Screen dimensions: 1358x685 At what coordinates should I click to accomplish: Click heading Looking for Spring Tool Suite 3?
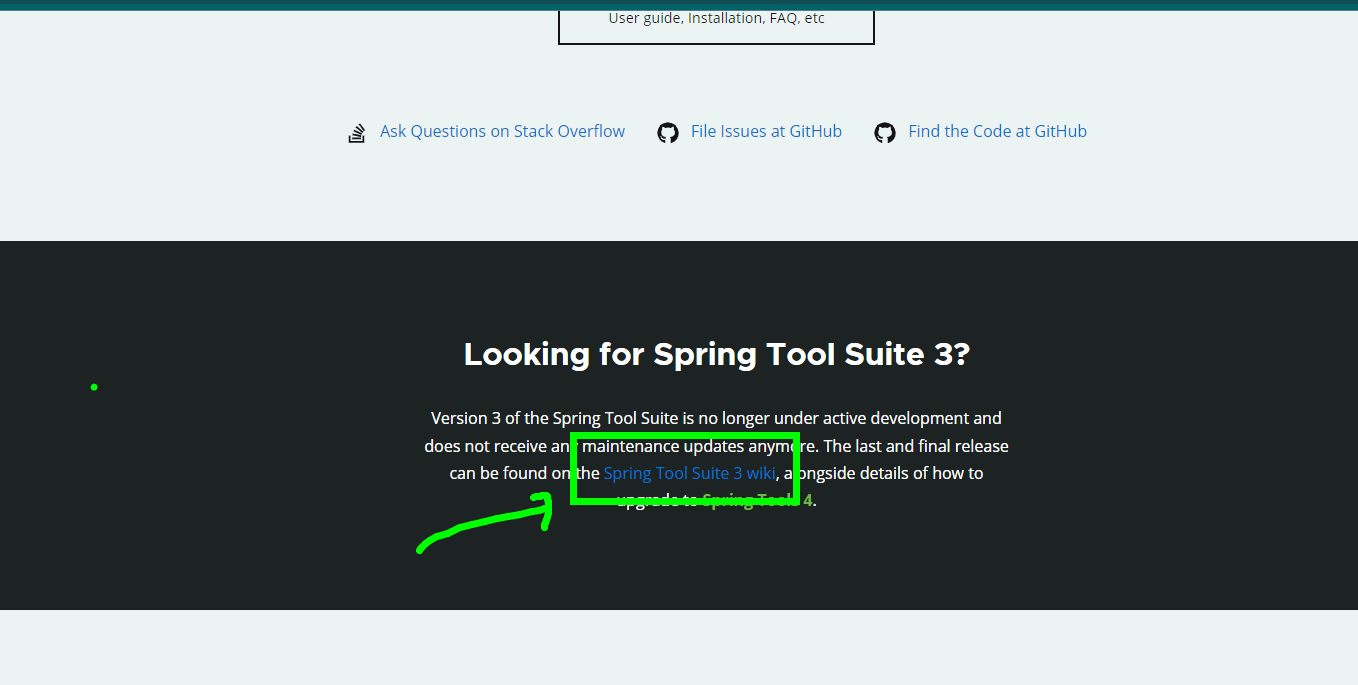pos(717,354)
